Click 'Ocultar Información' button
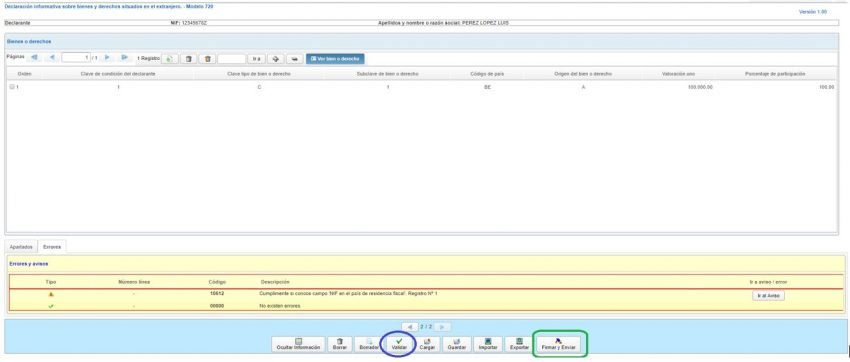850x362 pixels. (298, 344)
